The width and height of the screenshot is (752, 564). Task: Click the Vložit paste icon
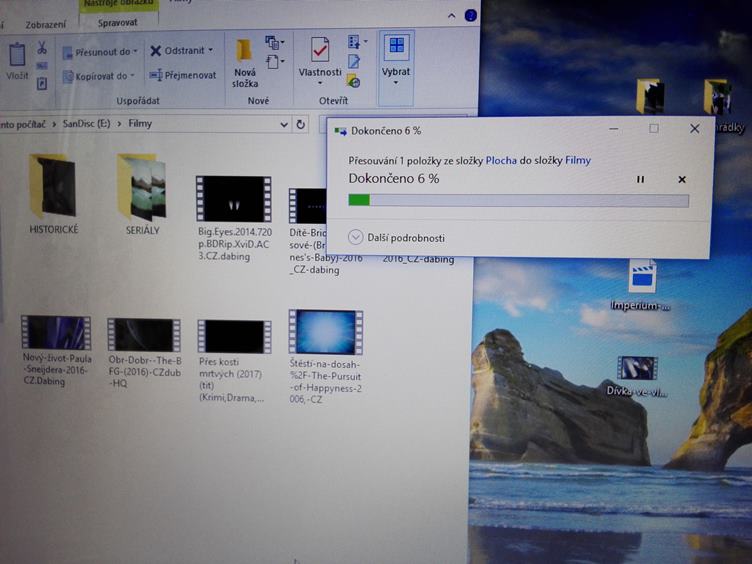tap(17, 55)
